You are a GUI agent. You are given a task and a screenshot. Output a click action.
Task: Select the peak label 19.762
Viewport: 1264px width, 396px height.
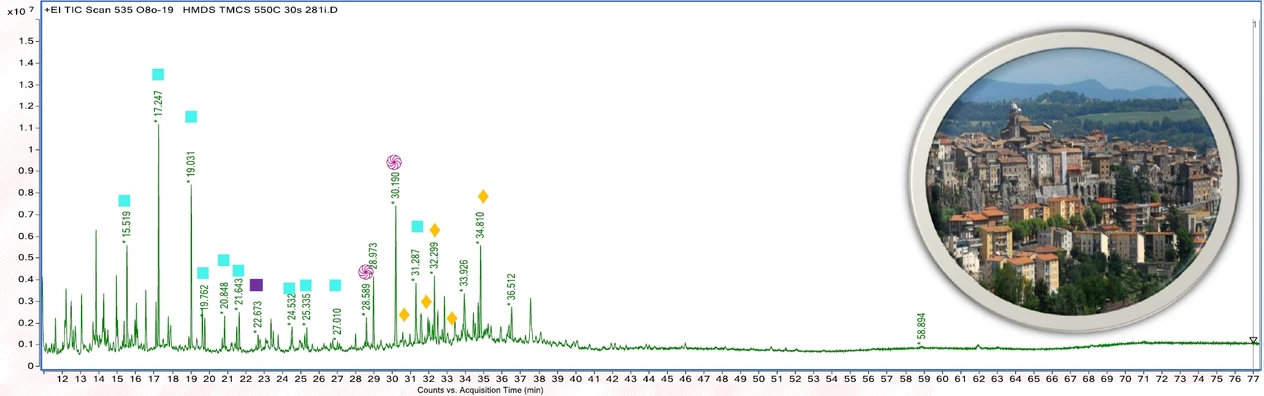coord(204,301)
